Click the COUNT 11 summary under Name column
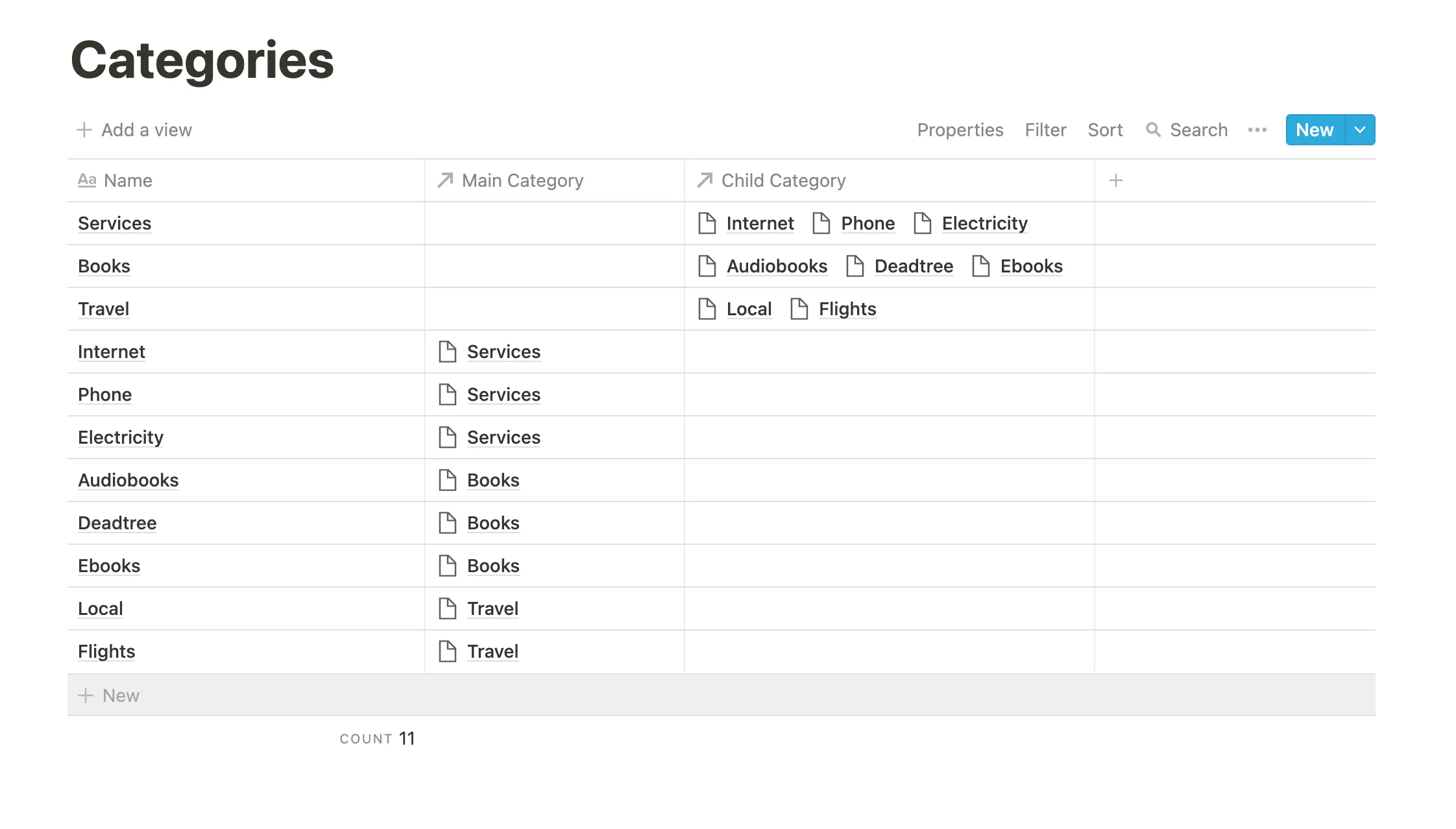This screenshot has width=1456, height=829. click(x=377, y=738)
